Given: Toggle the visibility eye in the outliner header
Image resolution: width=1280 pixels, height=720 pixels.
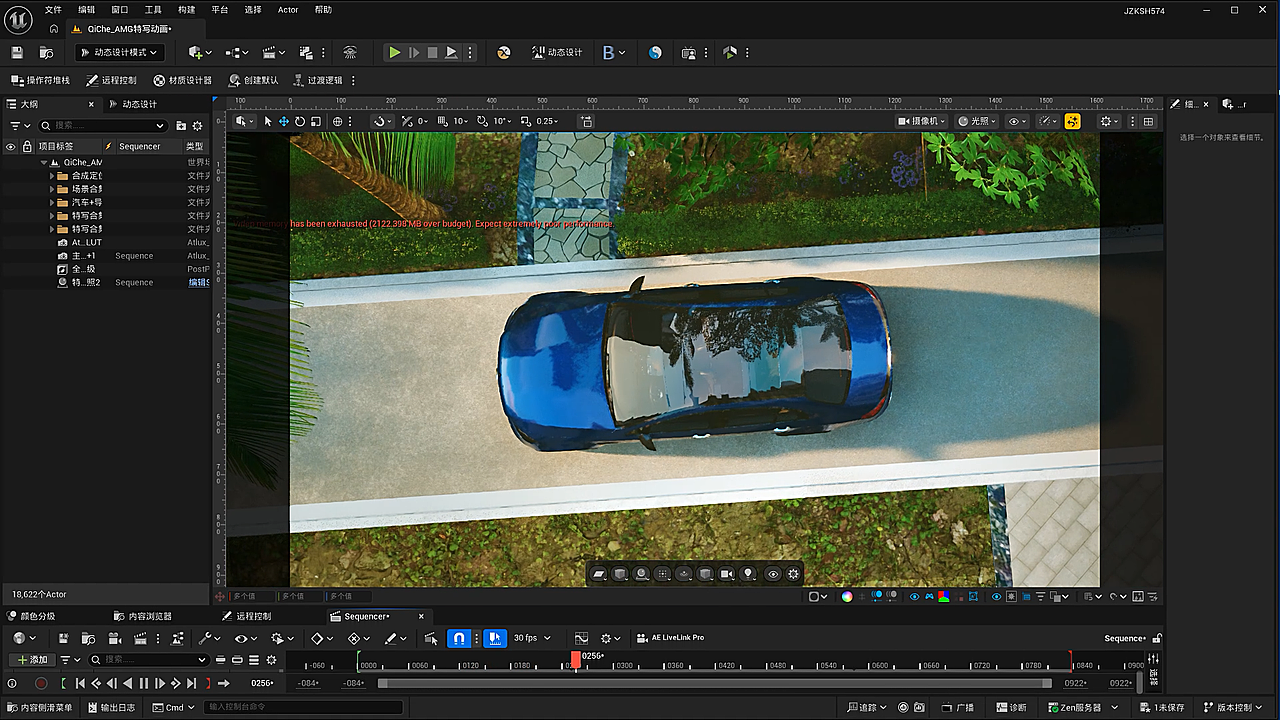Looking at the screenshot, I should tap(11, 146).
